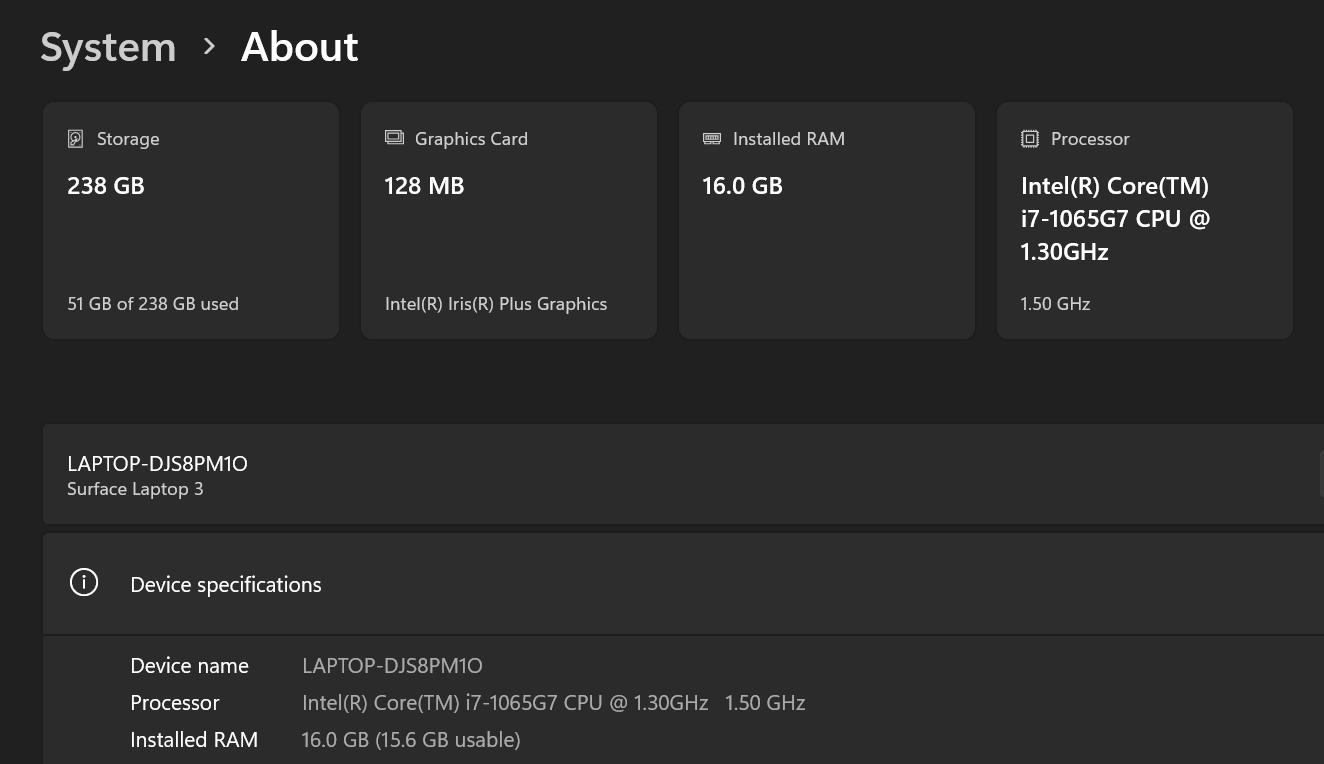Select the '51 GB of 238 GB used' text
This screenshot has width=1324, height=764.
pos(153,304)
